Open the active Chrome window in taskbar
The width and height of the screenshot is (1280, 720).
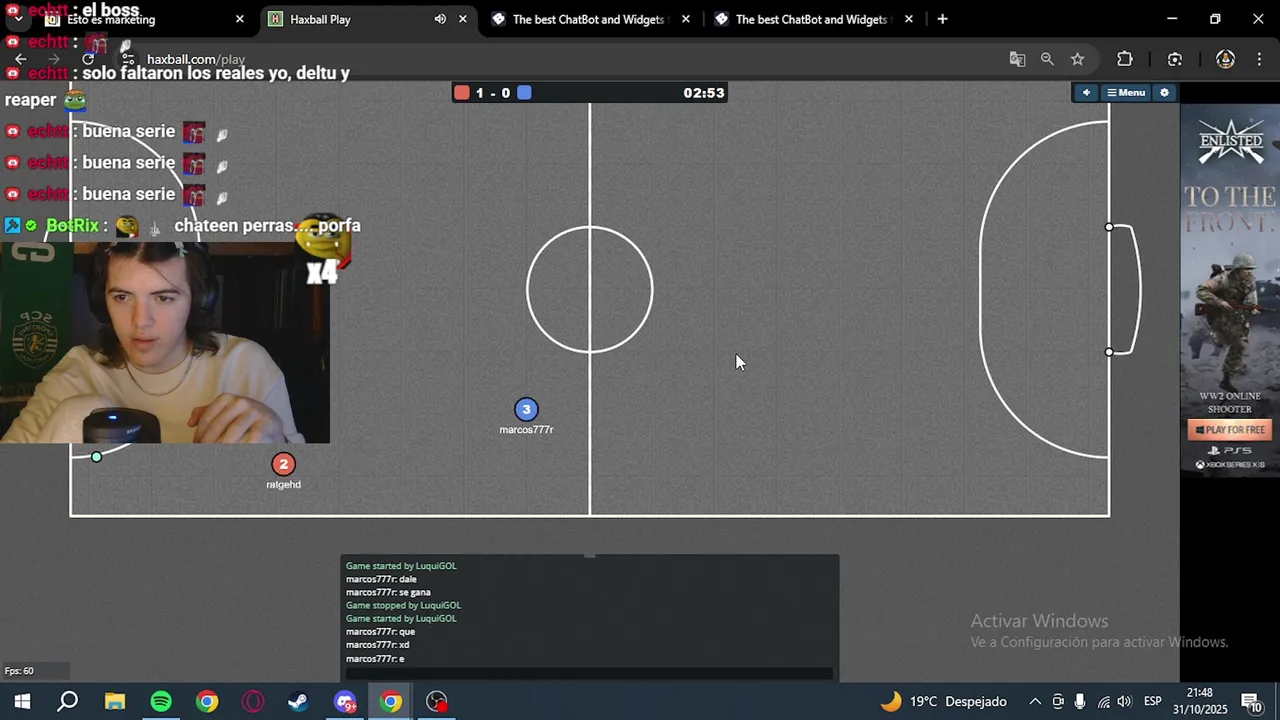pyautogui.click(x=391, y=702)
